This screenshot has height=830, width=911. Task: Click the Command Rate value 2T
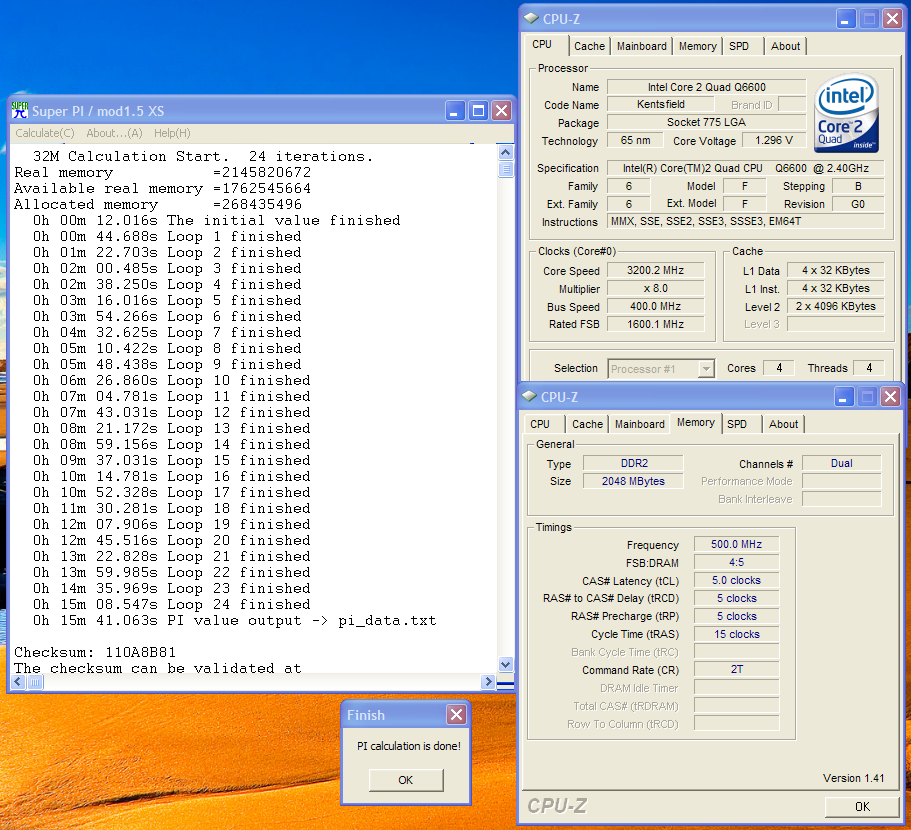tap(736, 670)
